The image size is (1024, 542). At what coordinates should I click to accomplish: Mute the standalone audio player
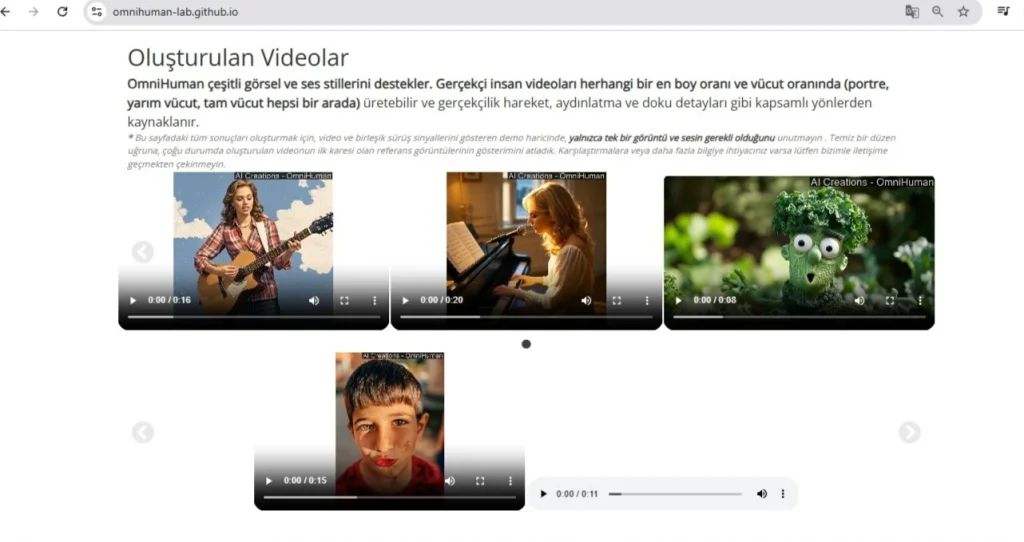click(761, 494)
